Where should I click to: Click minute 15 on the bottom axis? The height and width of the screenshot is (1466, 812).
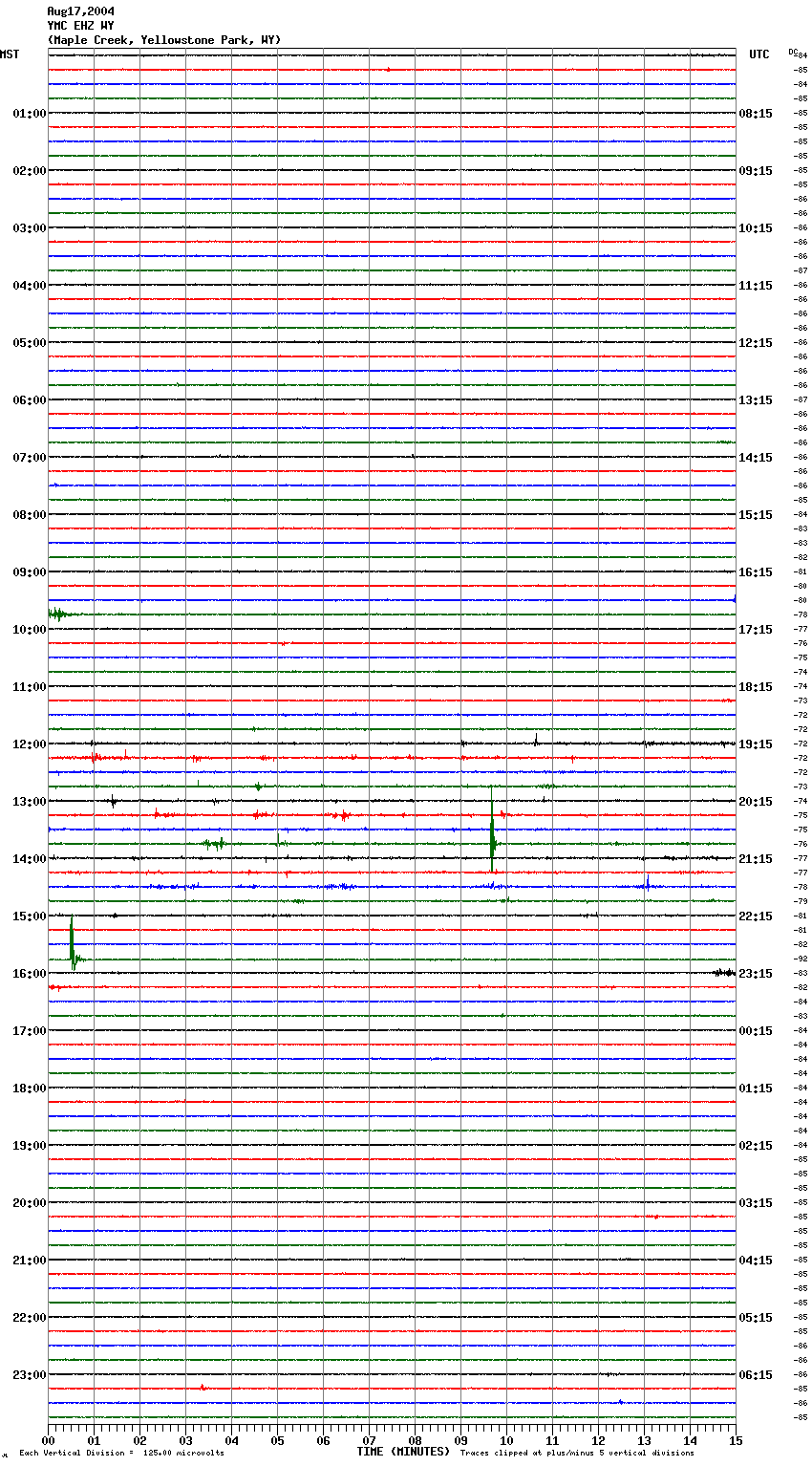(736, 1440)
